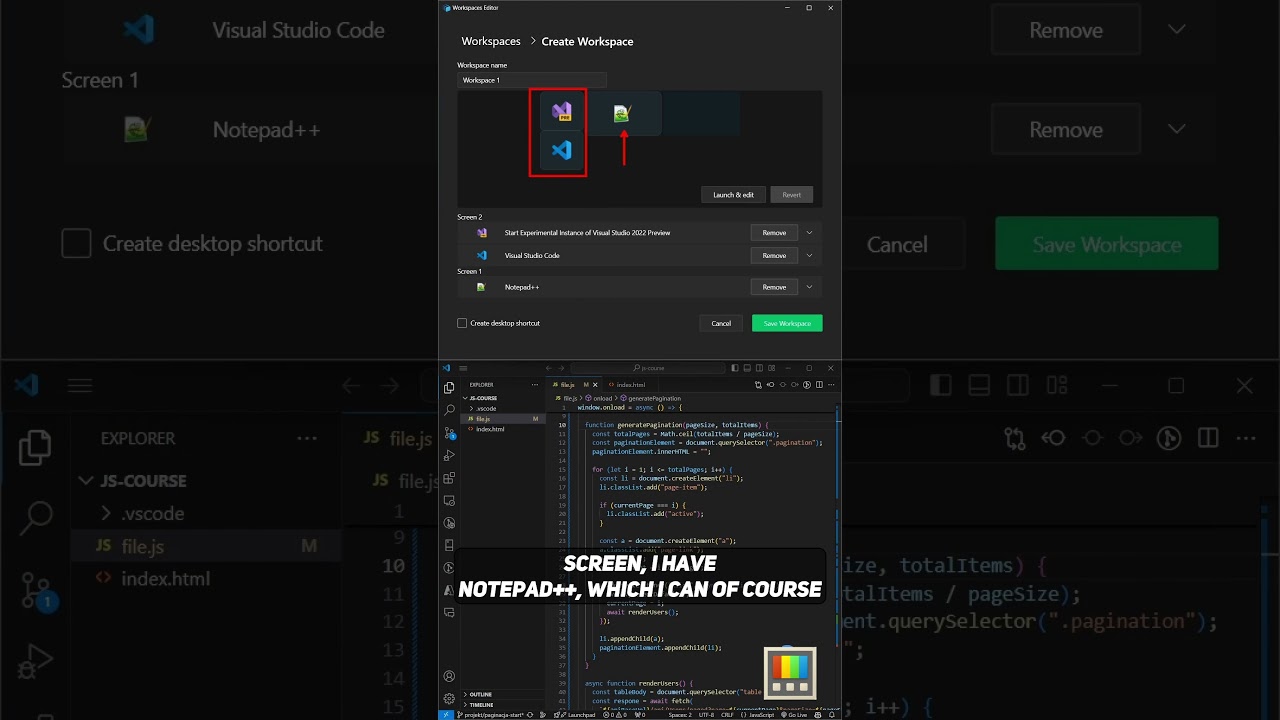Image resolution: width=1280 pixels, height=720 pixels.
Task: Open file.js in Explorer tree
Action: coord(504,418)
